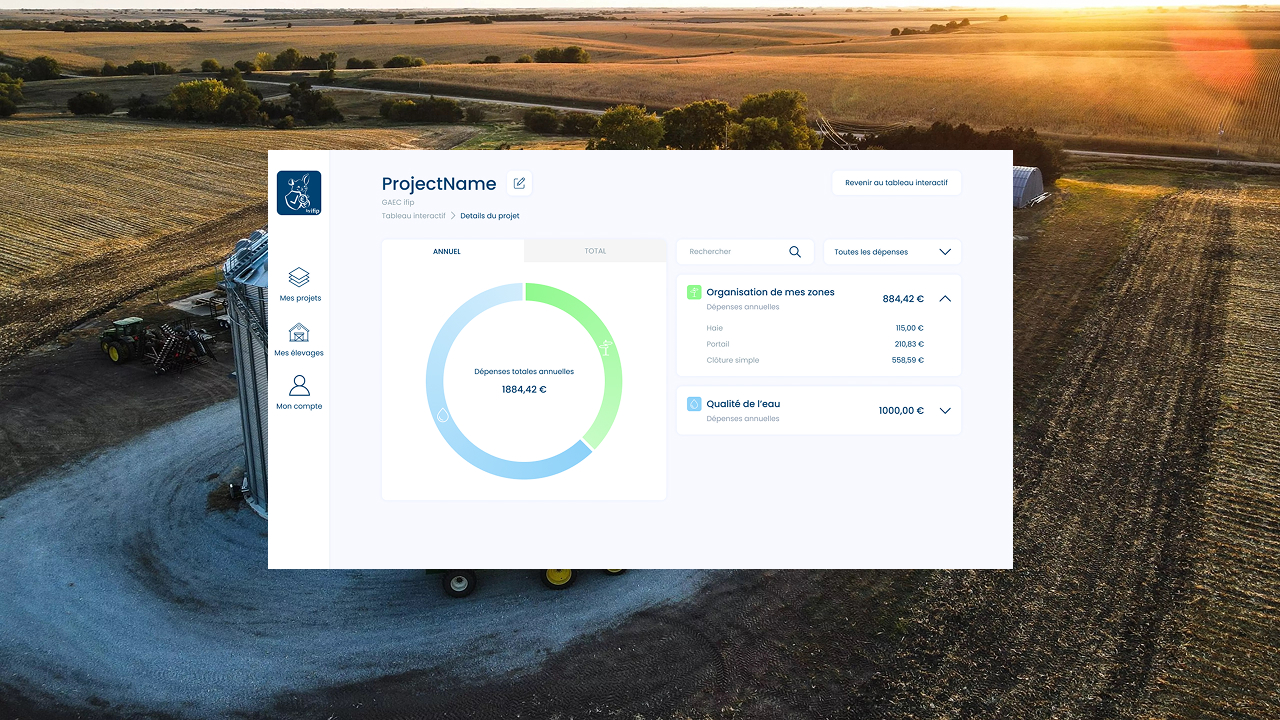Select the Clôture simple expense row
Viewport: 1280px width, 720px height.
[x=815, y=360]
